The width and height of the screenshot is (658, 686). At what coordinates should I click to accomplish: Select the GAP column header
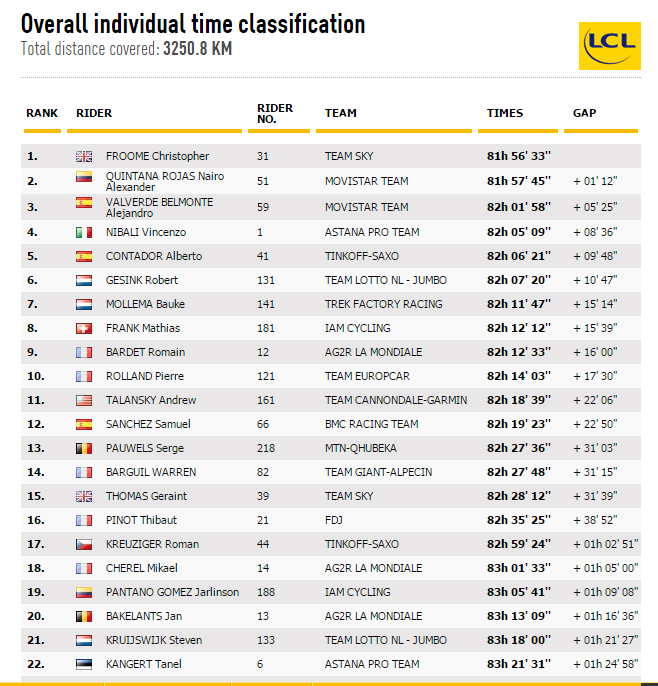(x=585, y=113)
